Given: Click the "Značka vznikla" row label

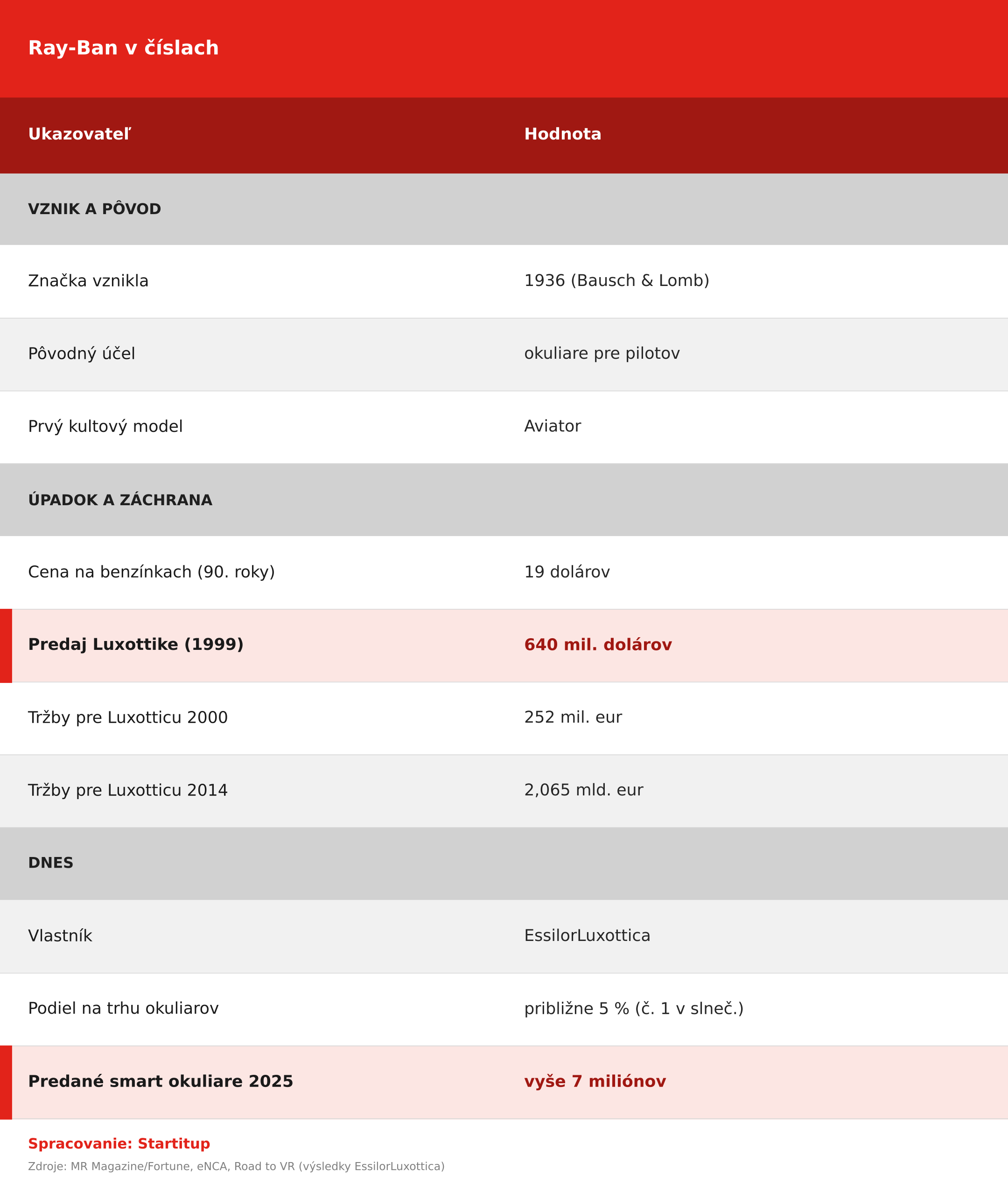Looking at the screenshot, I should (x=88, y=281).
